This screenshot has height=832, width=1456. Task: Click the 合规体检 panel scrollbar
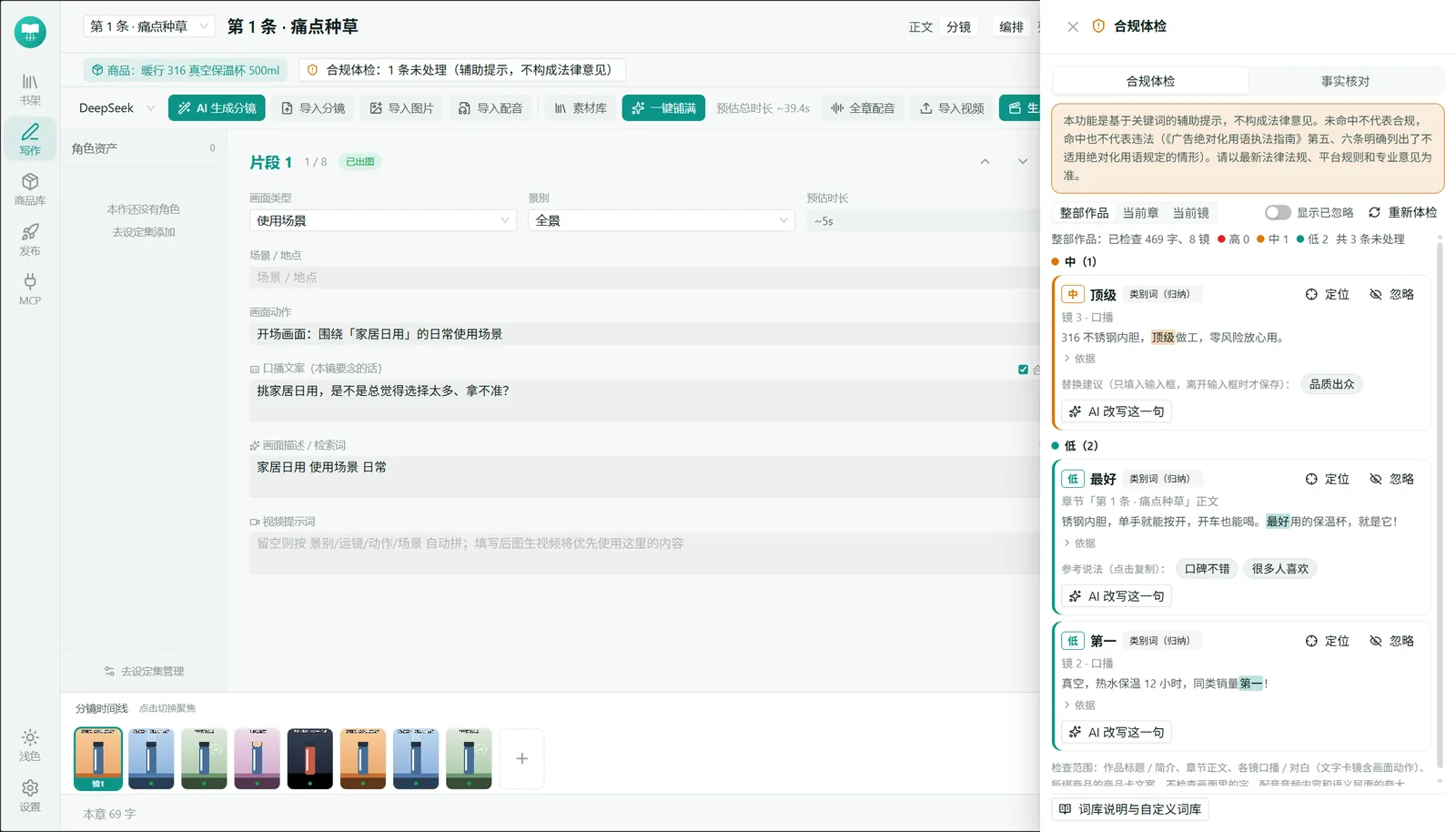tap(1440, 505)
